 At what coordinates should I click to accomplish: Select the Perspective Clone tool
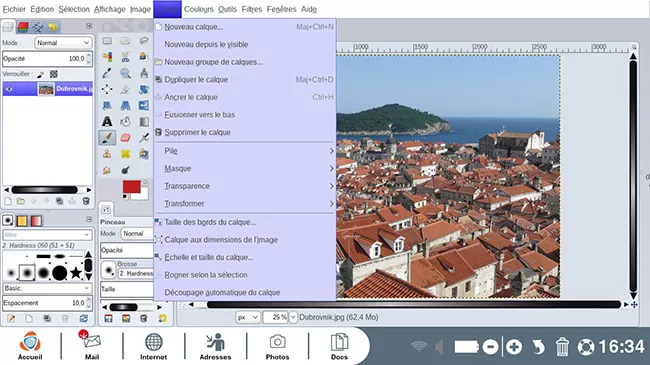143,154
